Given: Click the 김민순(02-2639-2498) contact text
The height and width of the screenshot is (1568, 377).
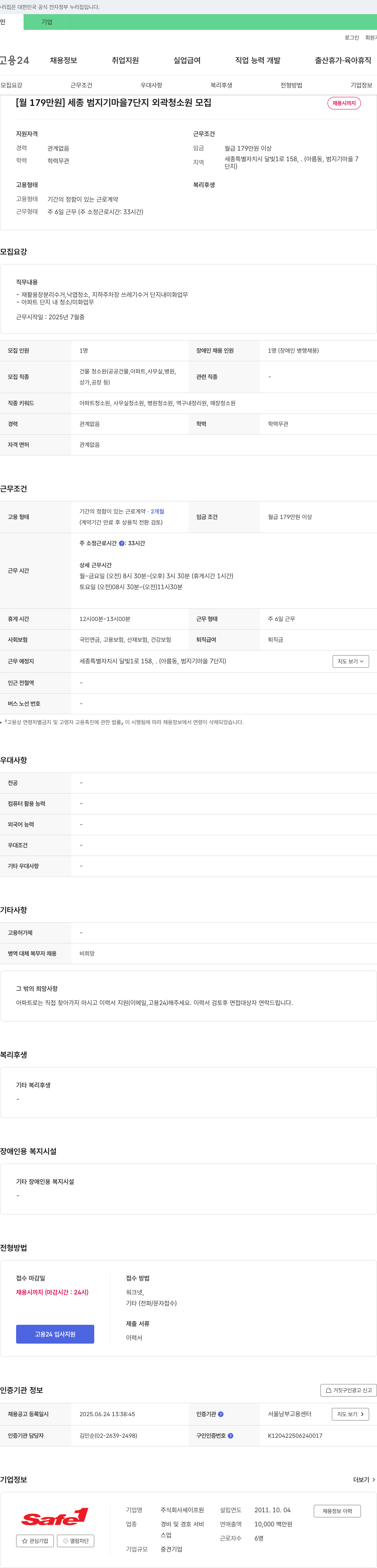Looking at the screenshot, I should pos(108,1435).
